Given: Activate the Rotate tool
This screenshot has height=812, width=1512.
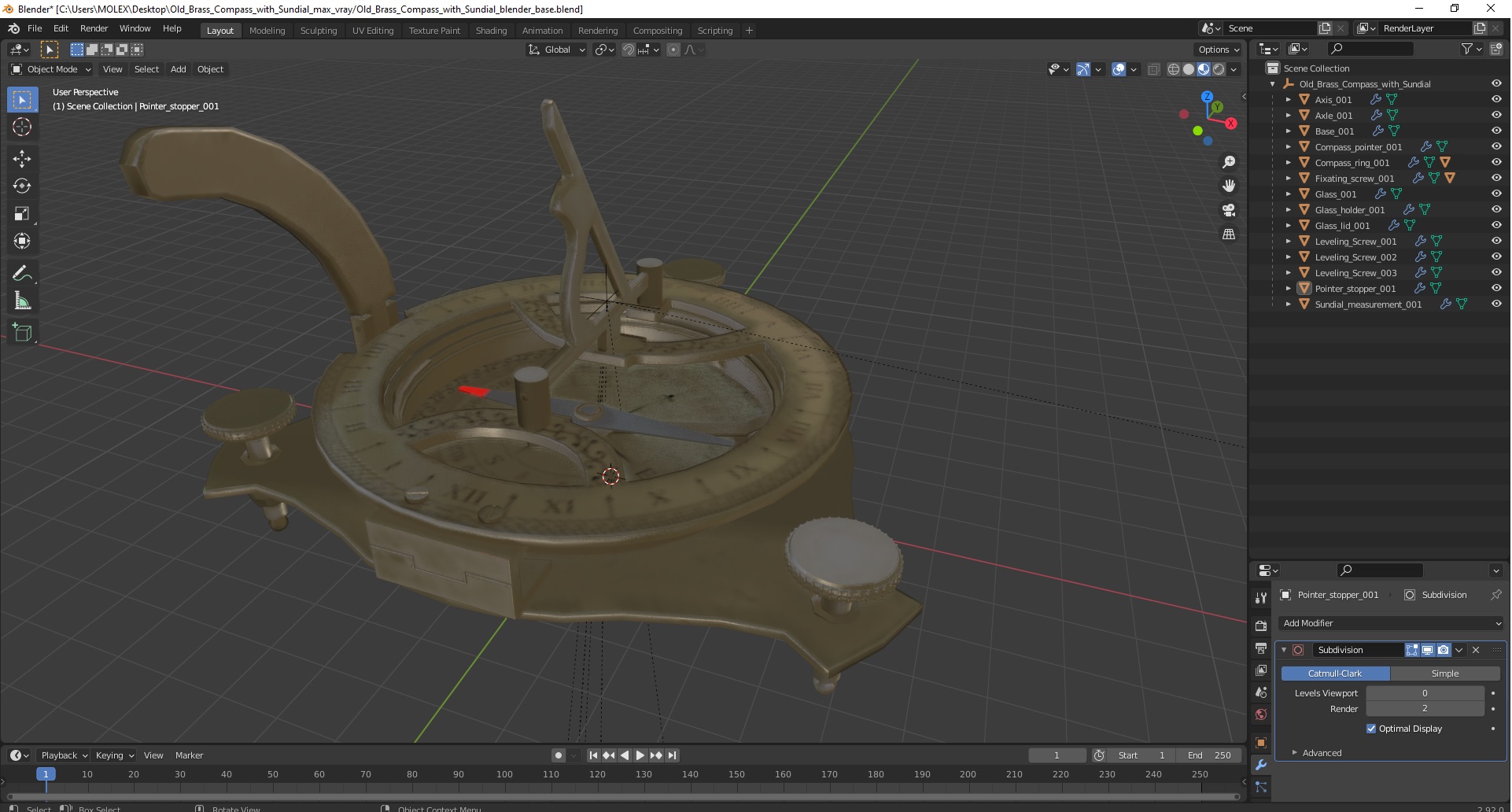Looking at the screenshot, I should coord(22,186).
